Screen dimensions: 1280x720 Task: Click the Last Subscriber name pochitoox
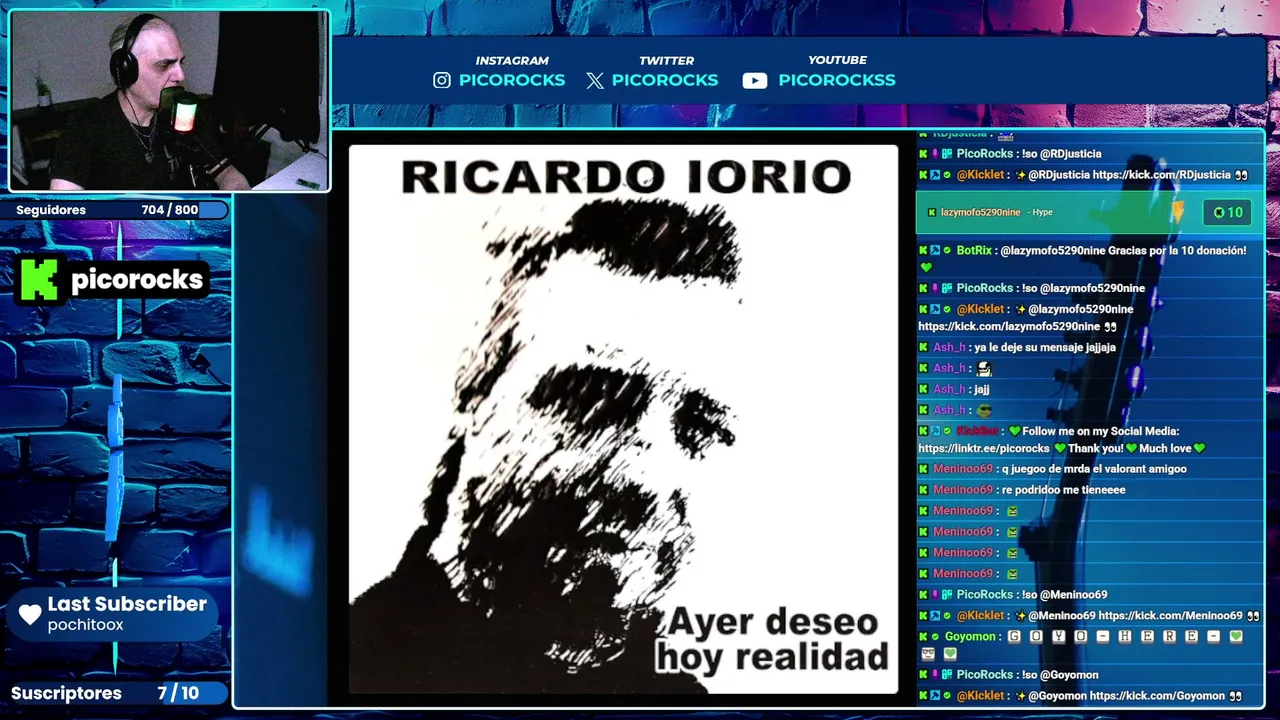[86, 625]
